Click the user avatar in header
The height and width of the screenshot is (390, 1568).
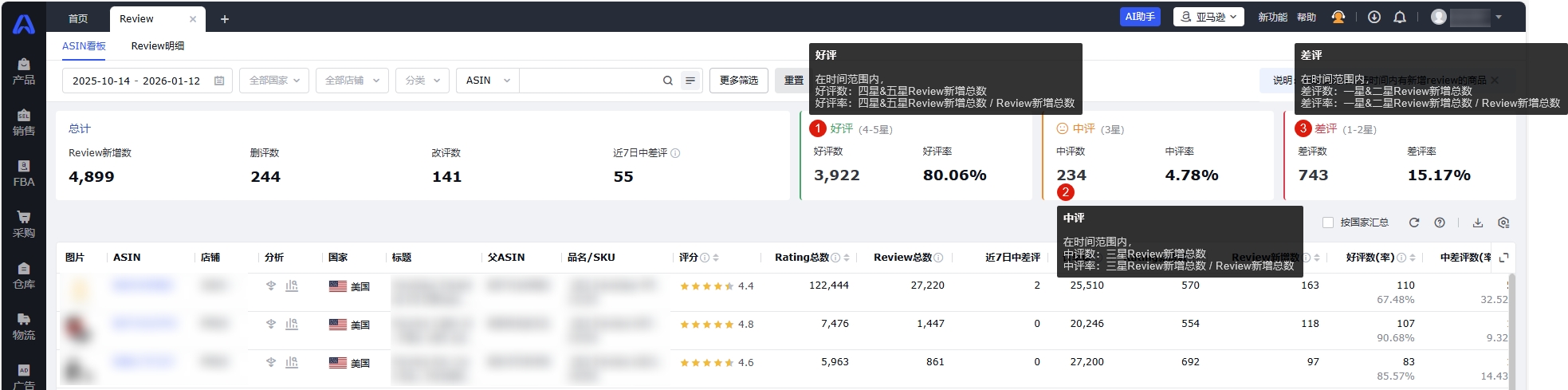pos(1439,17)
